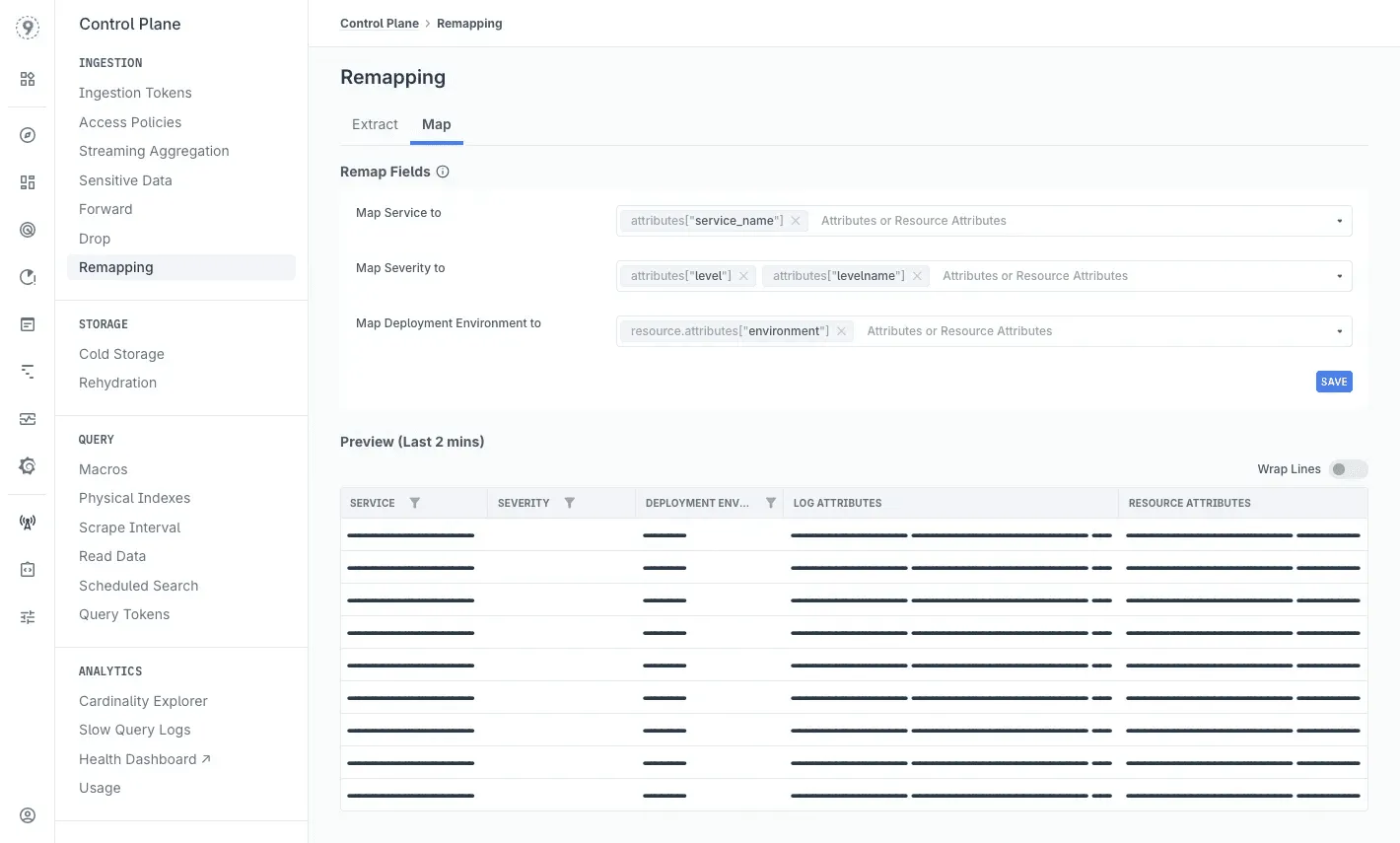Click the Deployment Env column filter icon
Screen dimensions: 1400x843
pos(771,503)
